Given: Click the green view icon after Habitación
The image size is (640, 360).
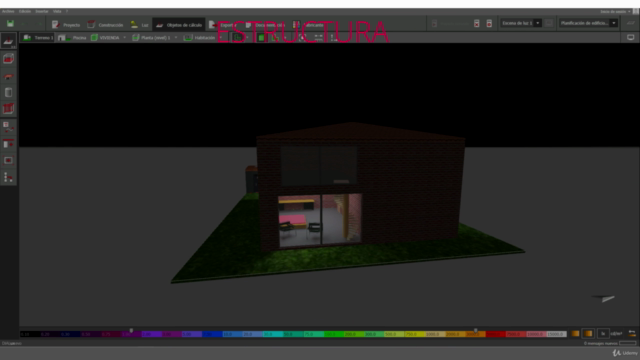Looking at the screenshot, I should (x=238, y=38).
